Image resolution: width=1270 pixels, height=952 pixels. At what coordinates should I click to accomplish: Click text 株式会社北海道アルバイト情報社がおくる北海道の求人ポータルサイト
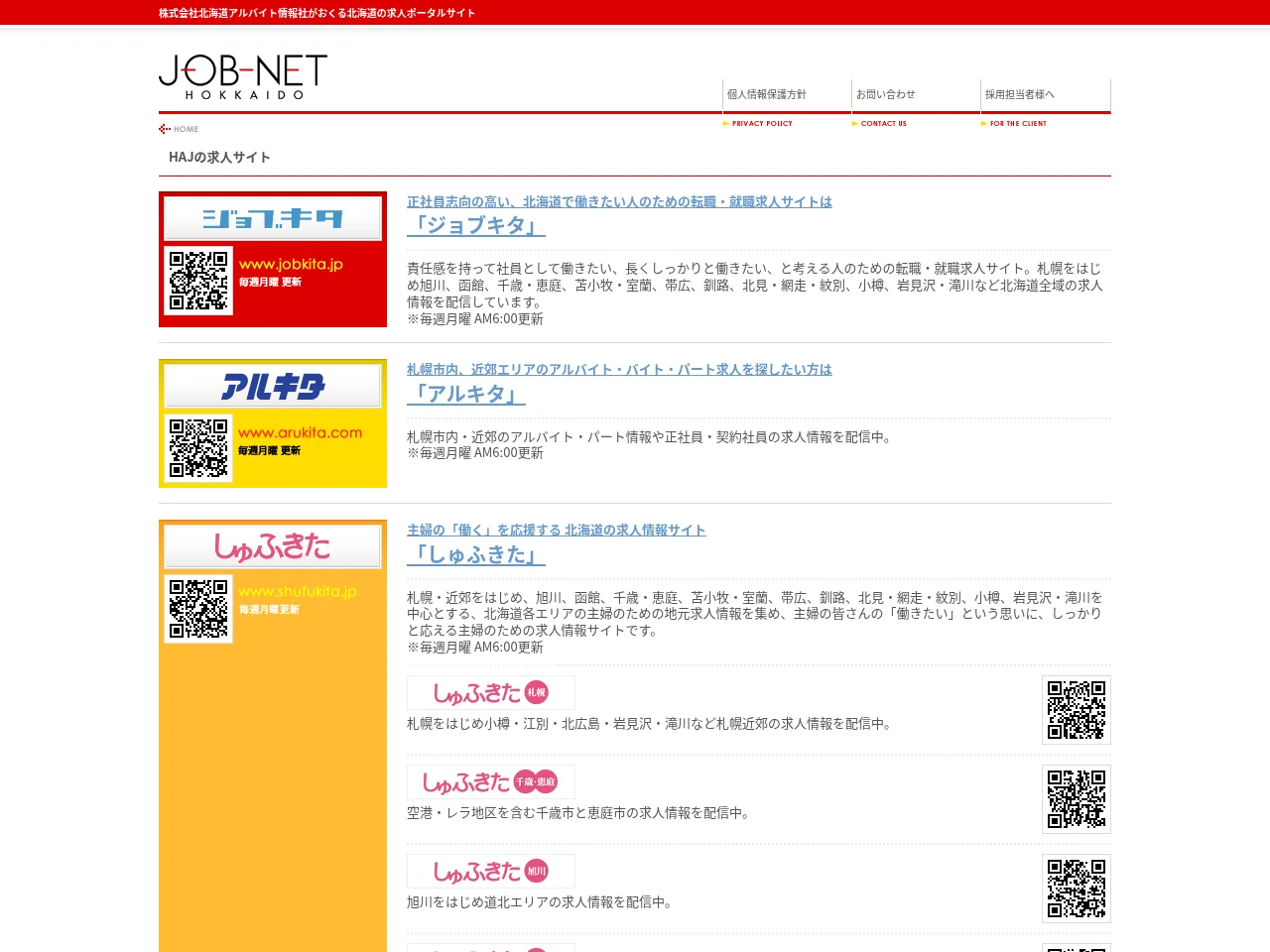click(317, 13)
